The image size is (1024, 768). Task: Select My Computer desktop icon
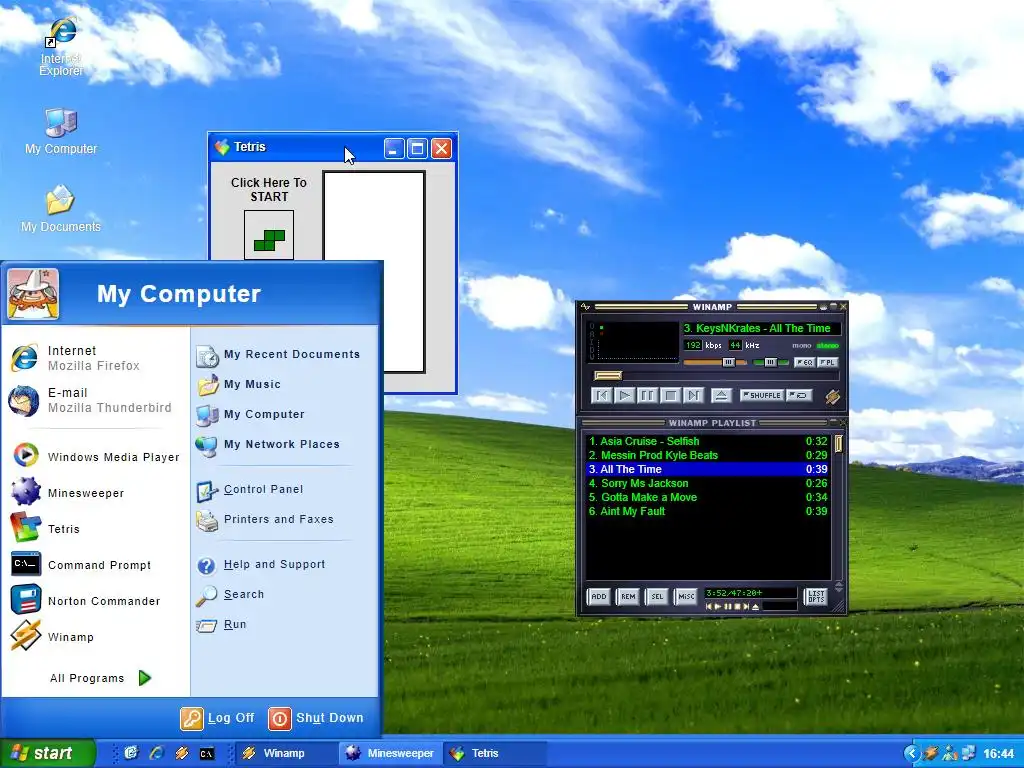(61, 132)
